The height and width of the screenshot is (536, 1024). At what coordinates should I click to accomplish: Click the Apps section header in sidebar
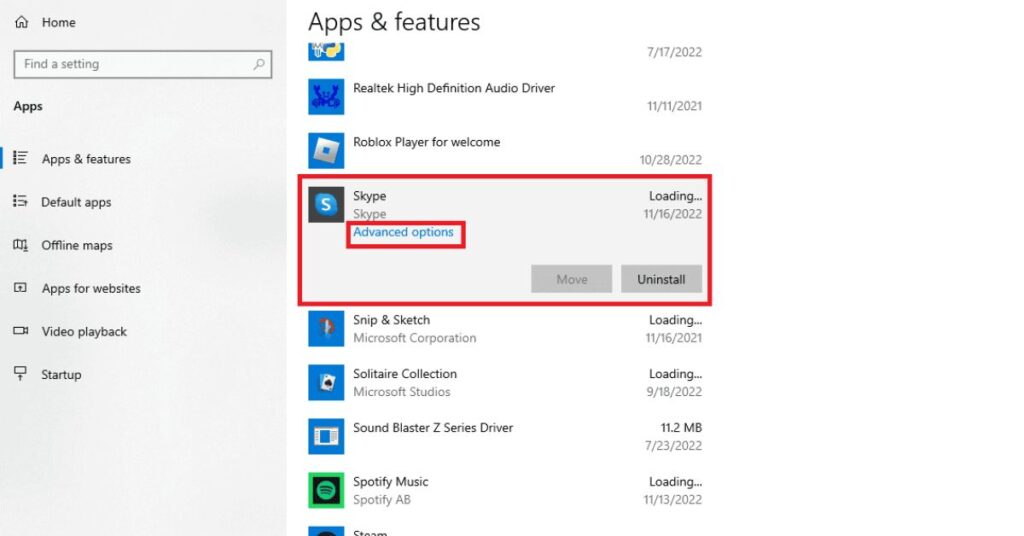coord(28,106)
